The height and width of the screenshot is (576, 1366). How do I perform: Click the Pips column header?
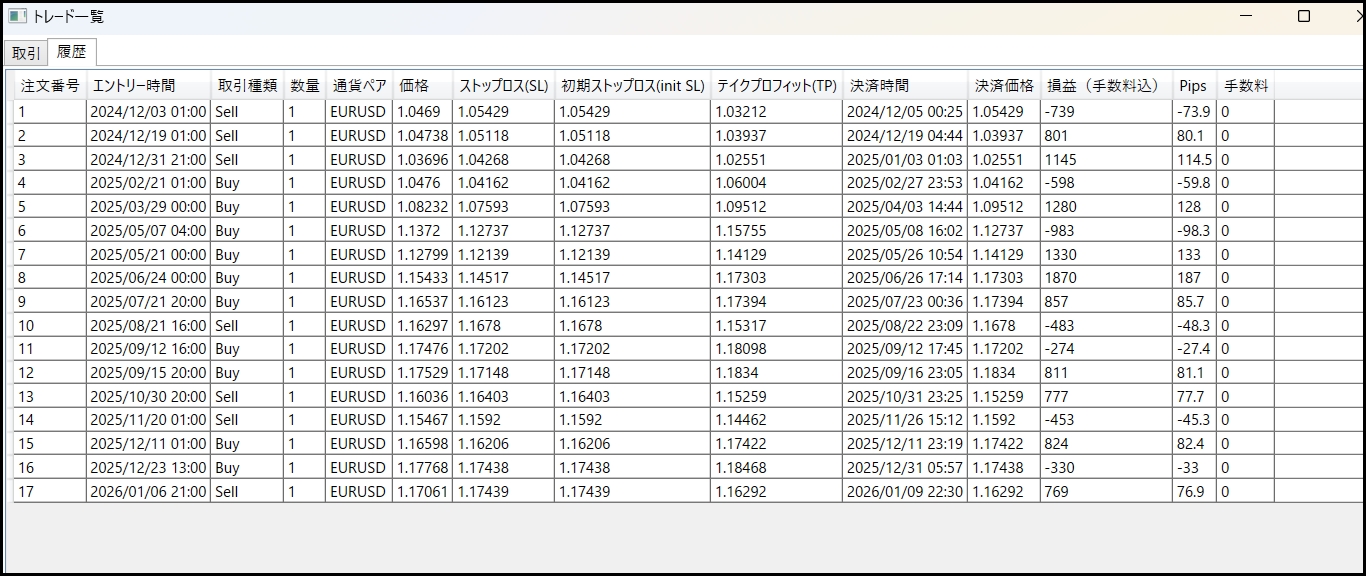tap(1192, 86)
